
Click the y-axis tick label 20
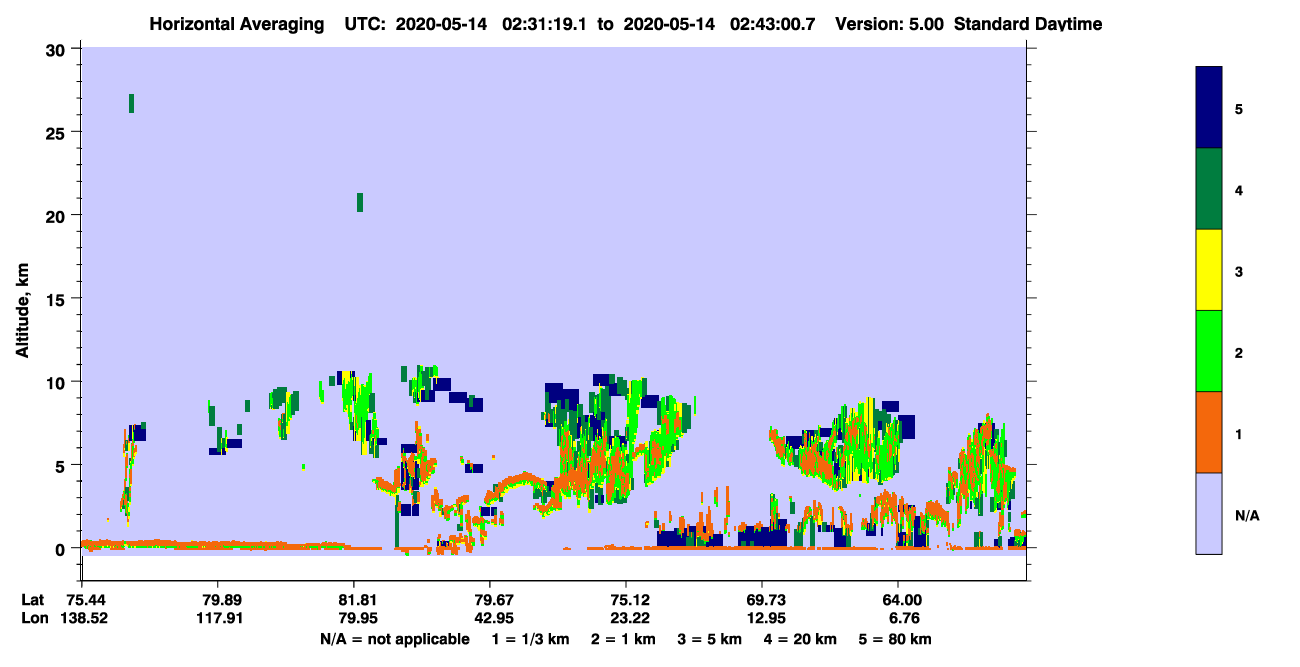[x=58, y=215]
